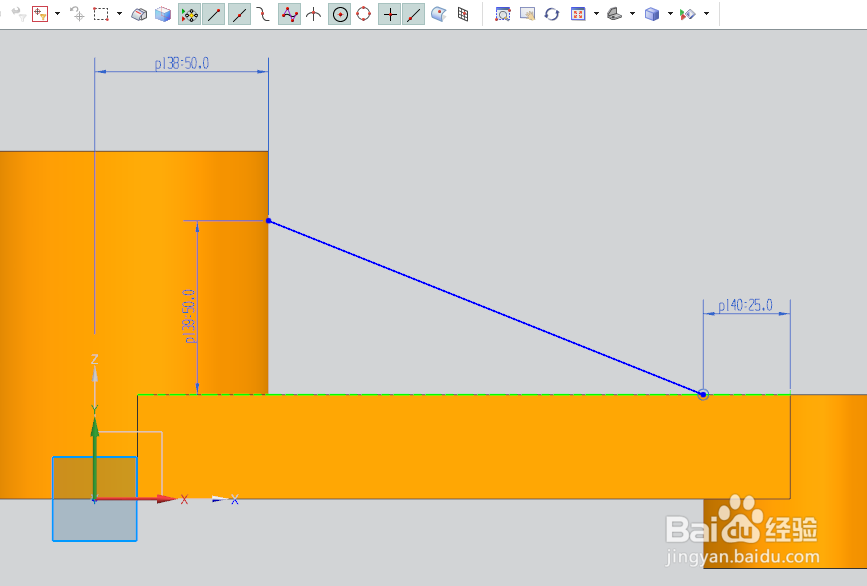Select the Point creation tool
The width and height of the screenshot is (867, 586).
pyautogui.click(x=390, y=14)
